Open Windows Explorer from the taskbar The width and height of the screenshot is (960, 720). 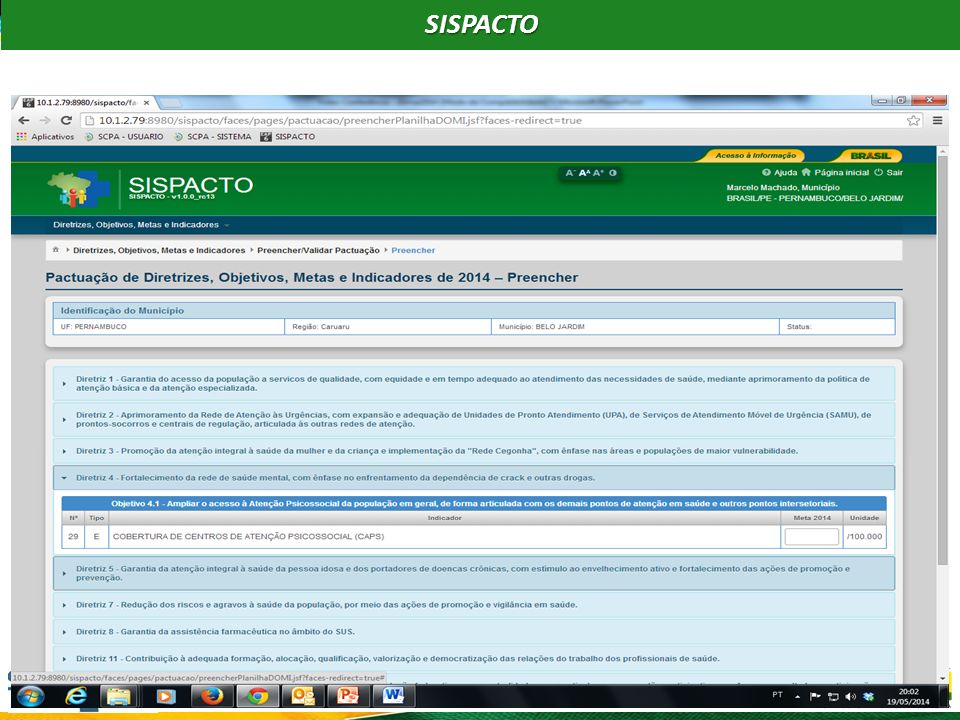[x=119, y=697]
